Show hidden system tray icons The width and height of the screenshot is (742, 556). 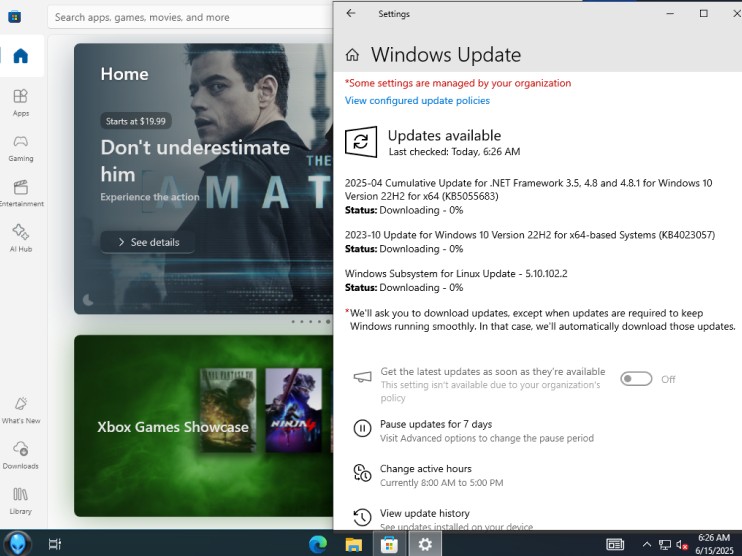[x=647, y=544]
